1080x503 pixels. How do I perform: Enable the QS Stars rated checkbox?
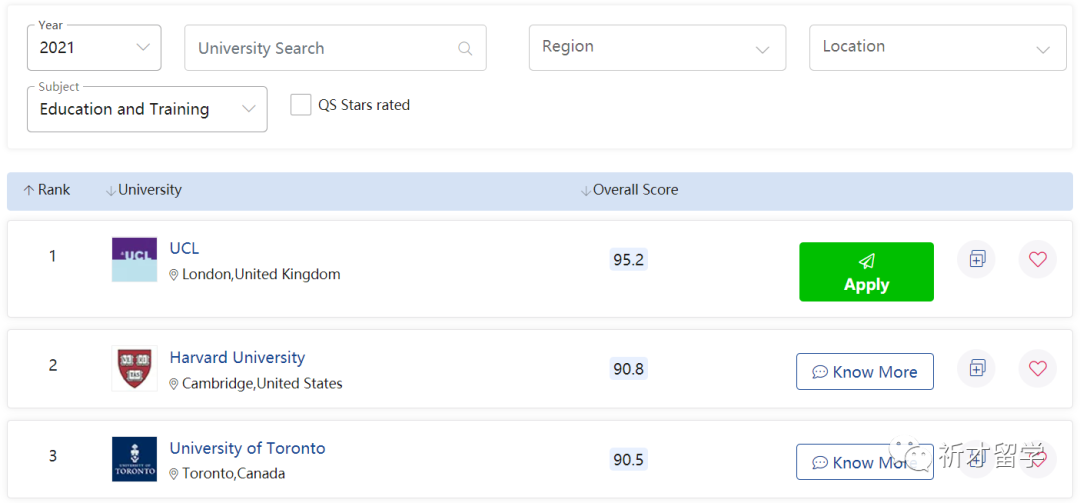(301, 105)
